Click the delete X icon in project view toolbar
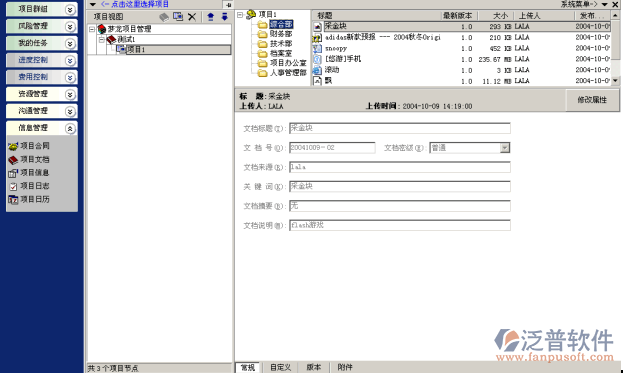Viewport: 624px width, 373px height. pos(192,17)
